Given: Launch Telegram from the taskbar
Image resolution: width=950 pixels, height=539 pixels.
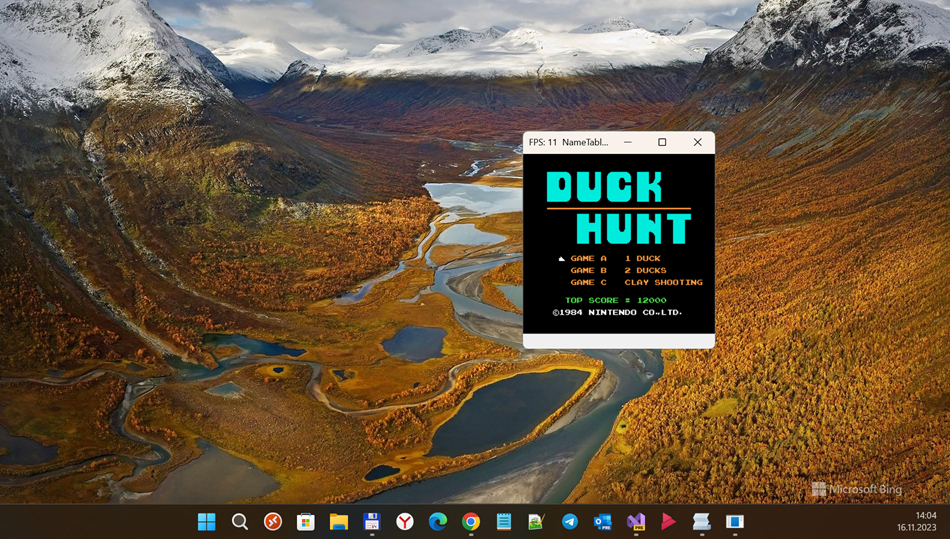Looking at the screenshot, I should (x=570, y=521).
